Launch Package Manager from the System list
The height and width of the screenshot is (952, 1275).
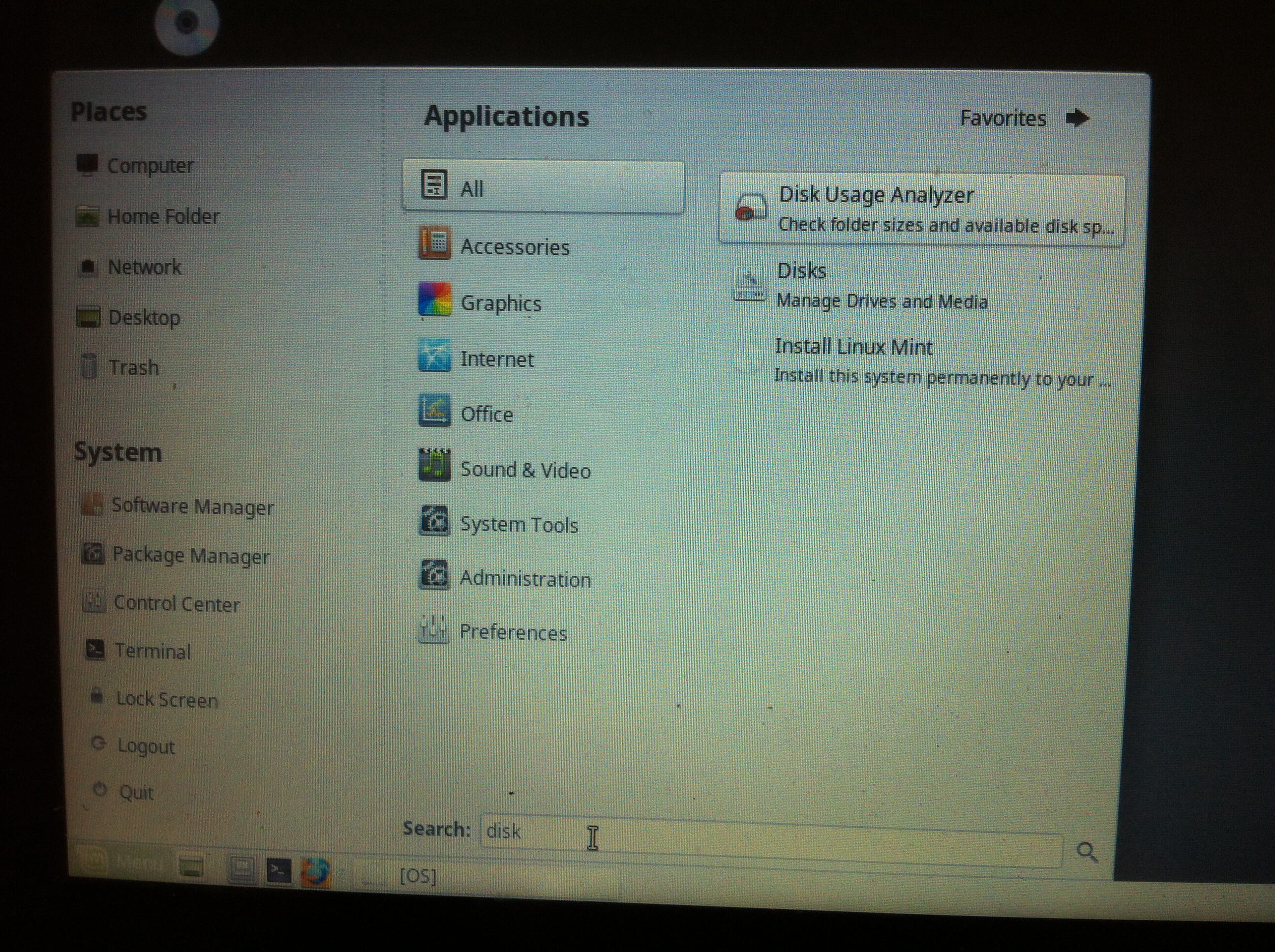[176, 555]
